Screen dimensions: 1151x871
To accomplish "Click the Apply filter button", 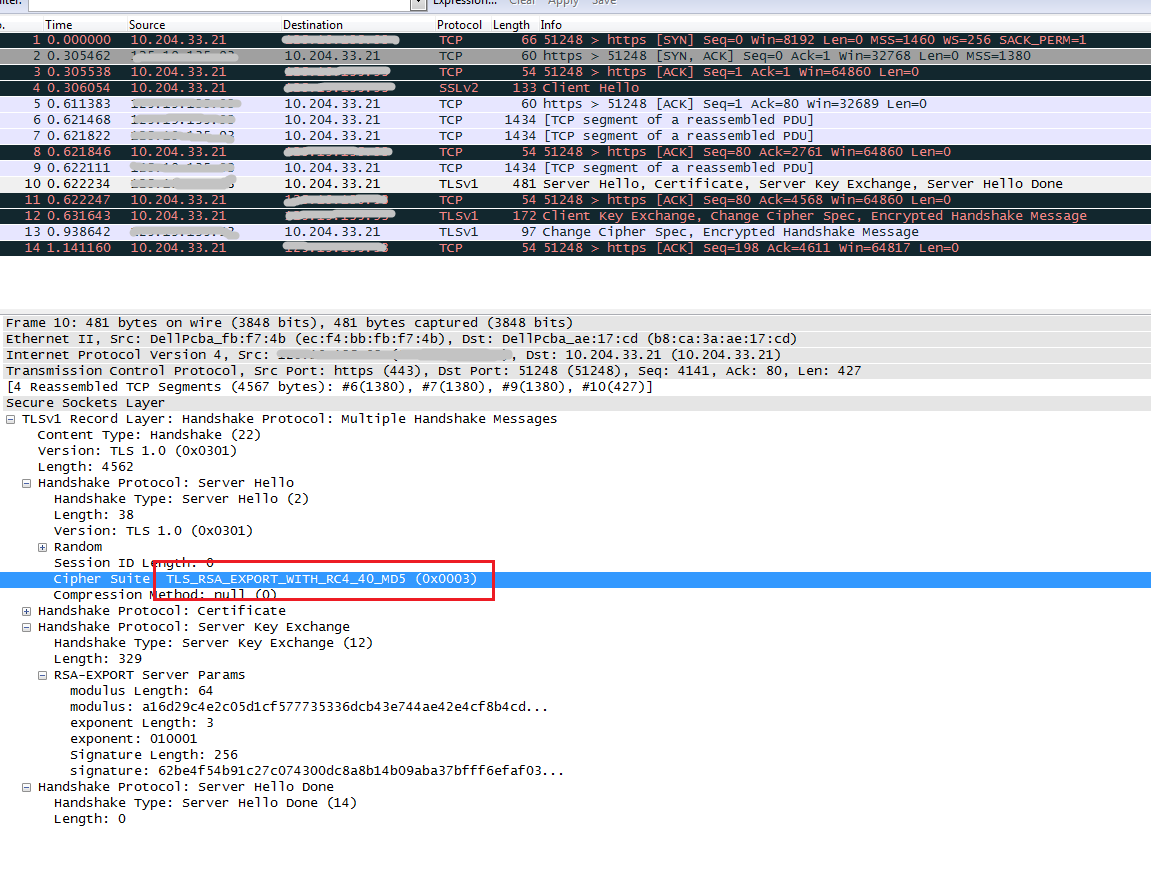I will click(x=563, y=3).
